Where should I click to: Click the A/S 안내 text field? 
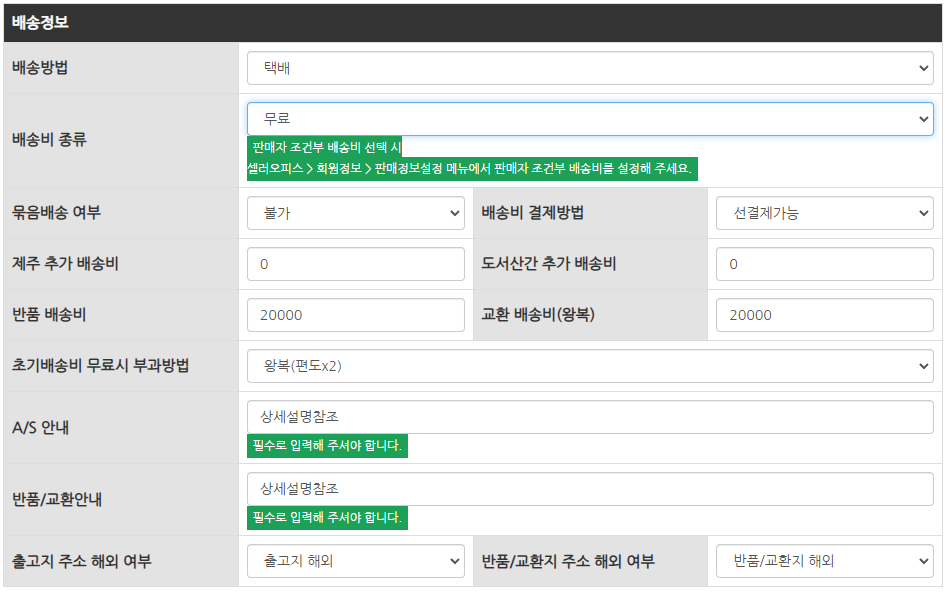[x=590, y=417]
